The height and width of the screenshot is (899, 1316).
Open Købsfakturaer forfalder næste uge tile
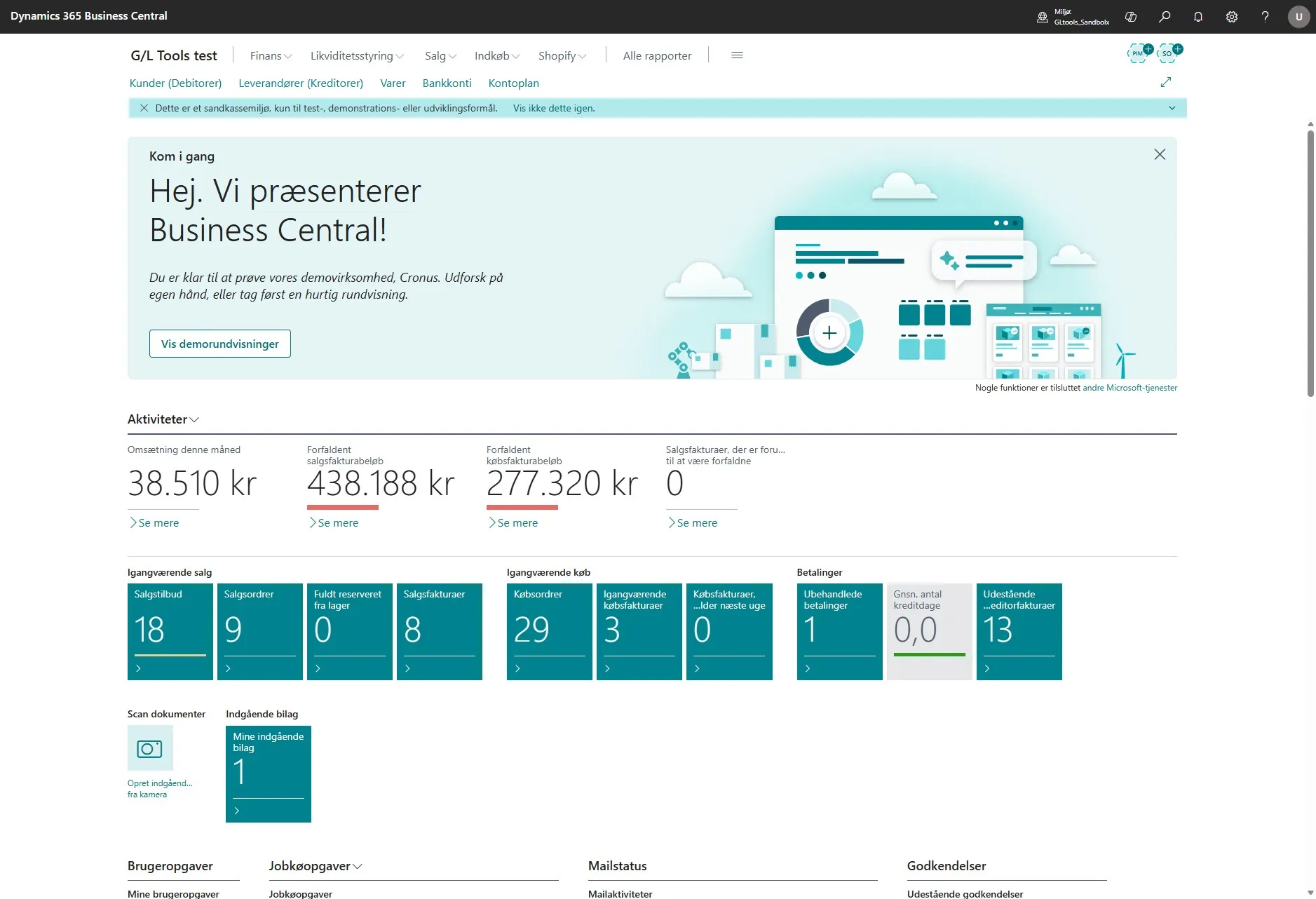pos(729,632)
